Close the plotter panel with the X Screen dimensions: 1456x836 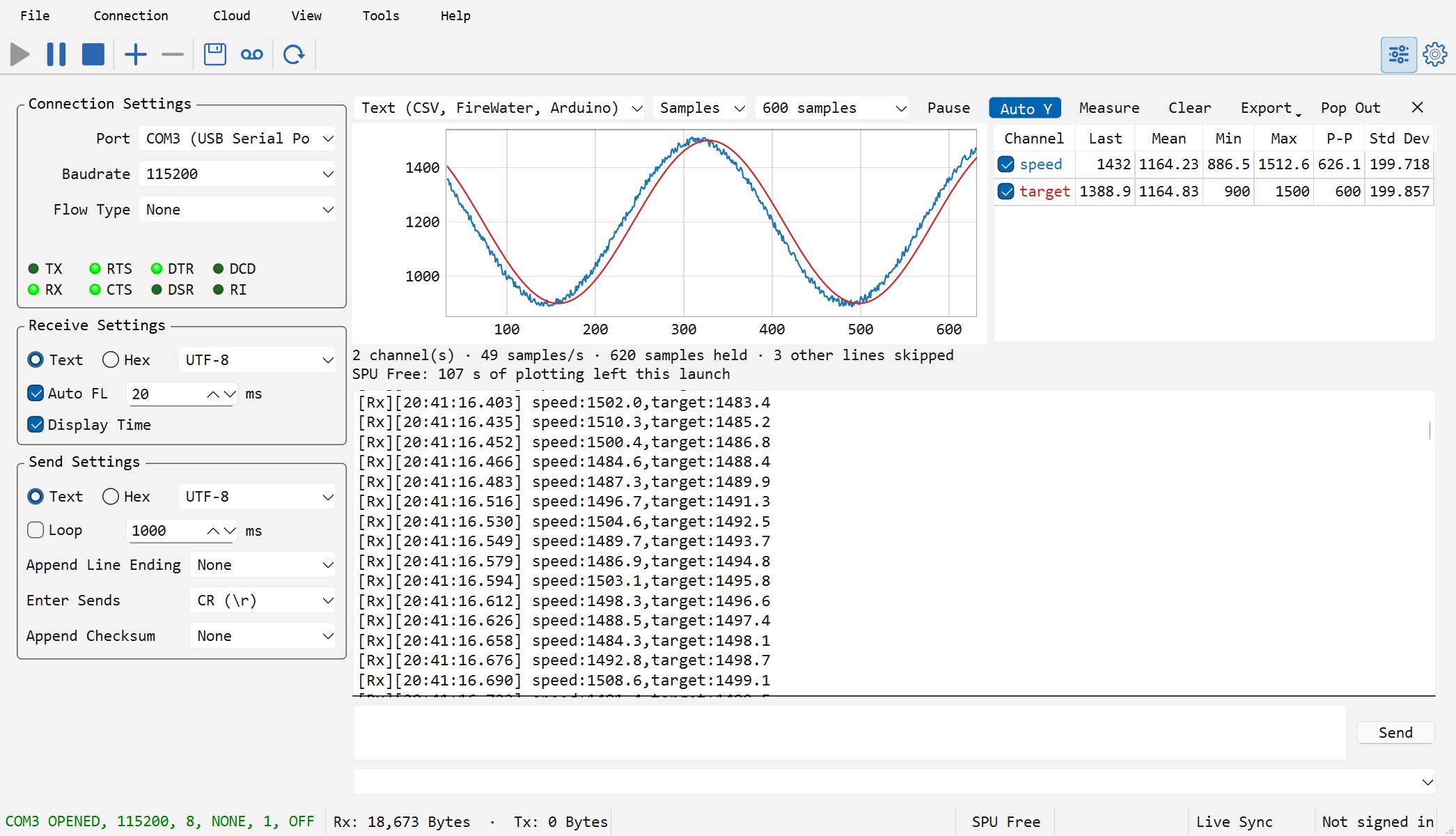[x=1417, y=107]
